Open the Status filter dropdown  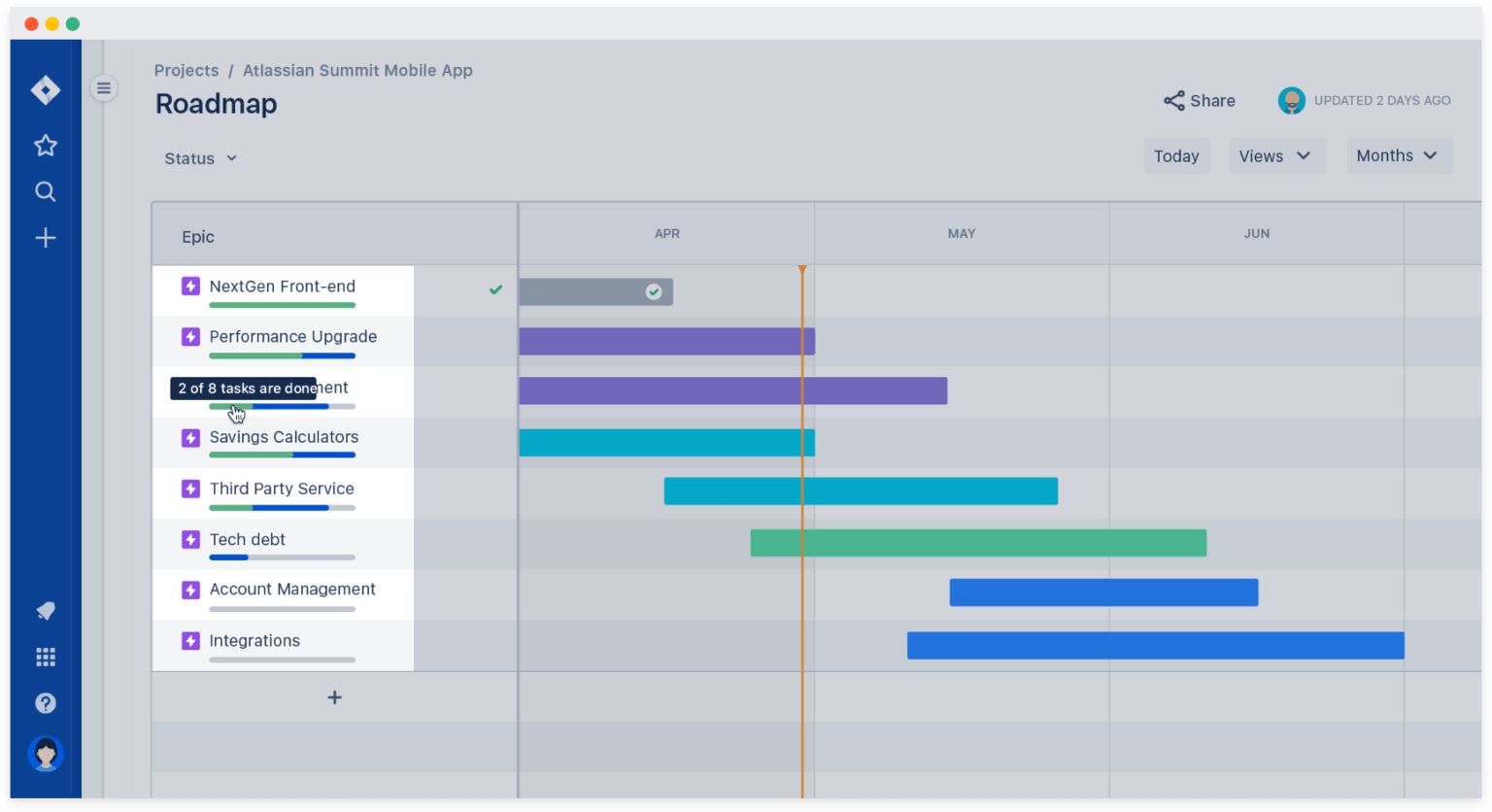click(x=199, y=158)
